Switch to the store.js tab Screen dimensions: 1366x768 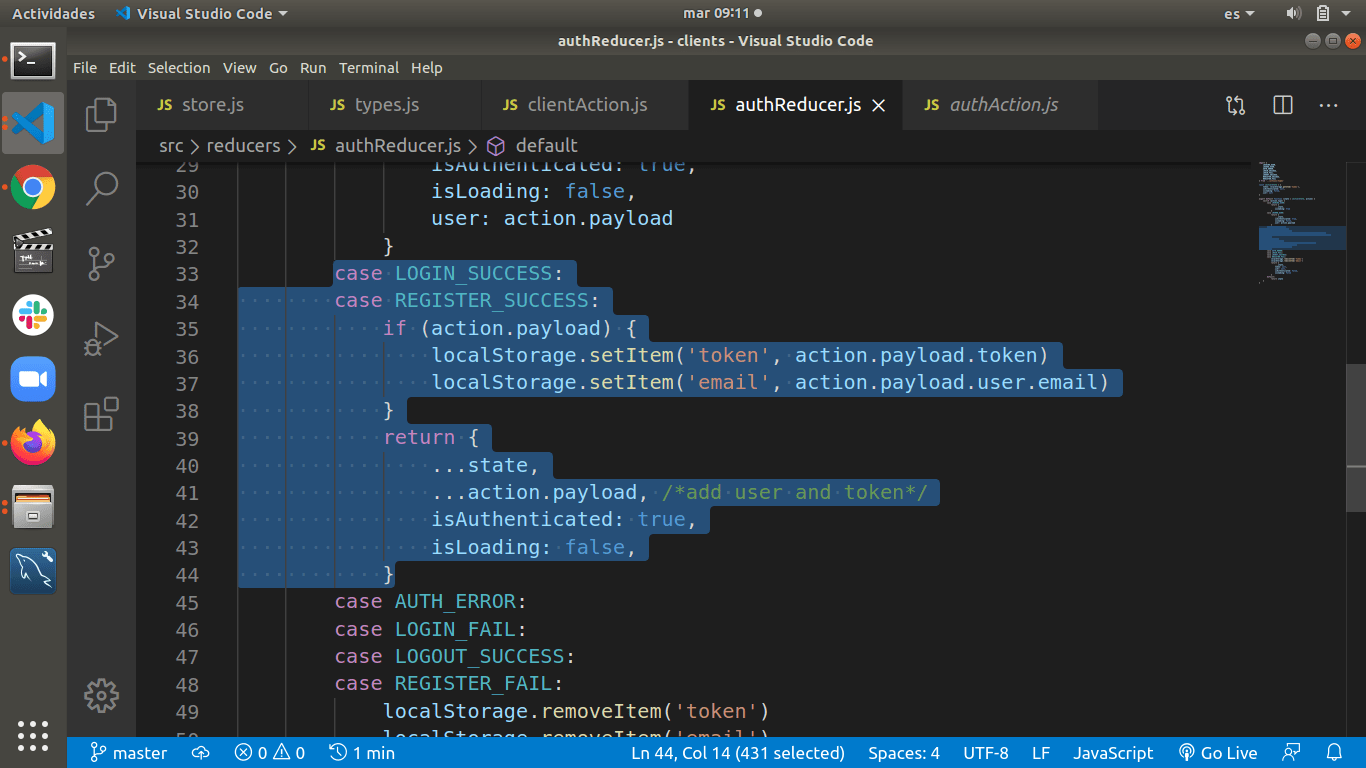click(222, 105)
